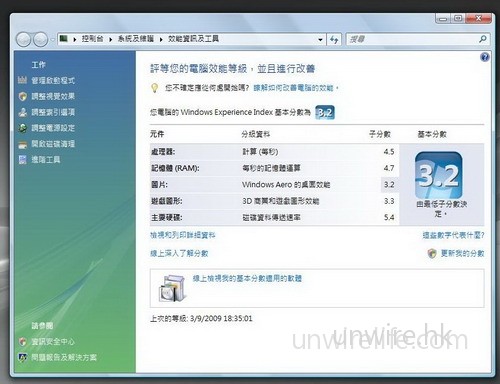Click the 3D 商用和遊戲圖形效能 description
The width and height of the screenshot is (500, 384).
pos(281,201)
